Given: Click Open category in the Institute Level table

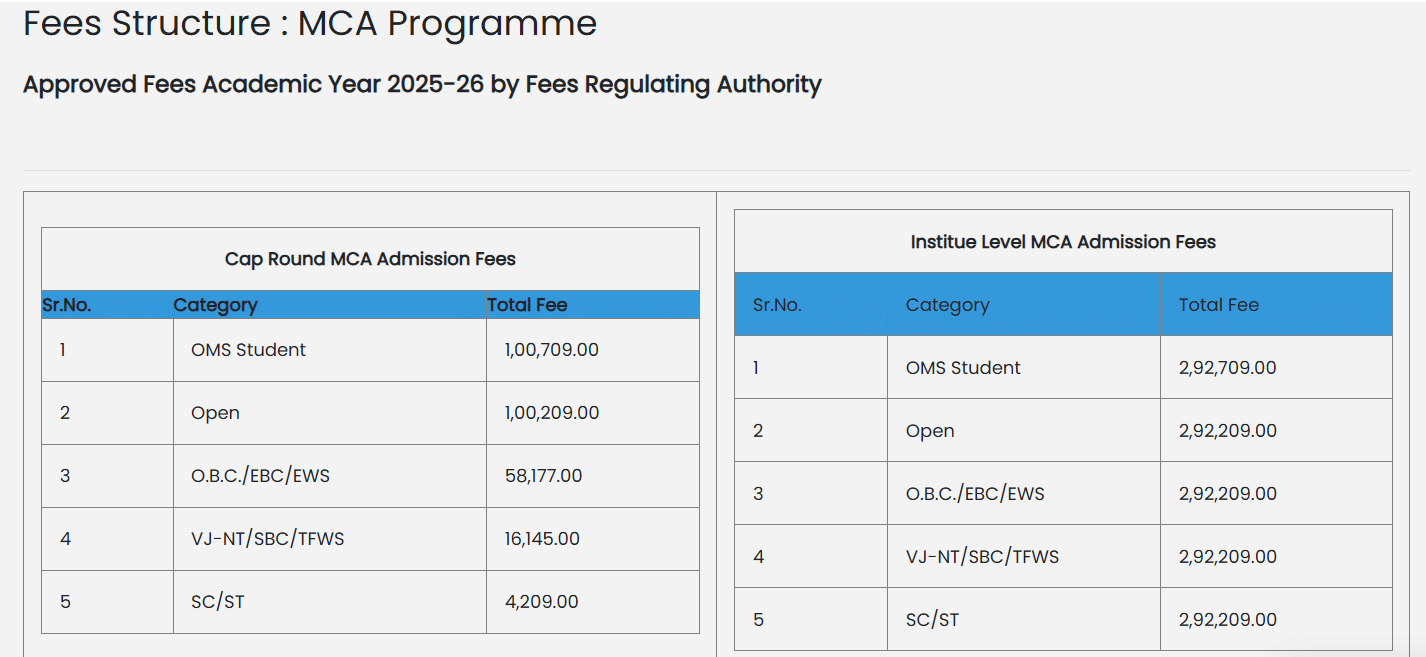Looking at the screenshot, I should click(930, 431).
